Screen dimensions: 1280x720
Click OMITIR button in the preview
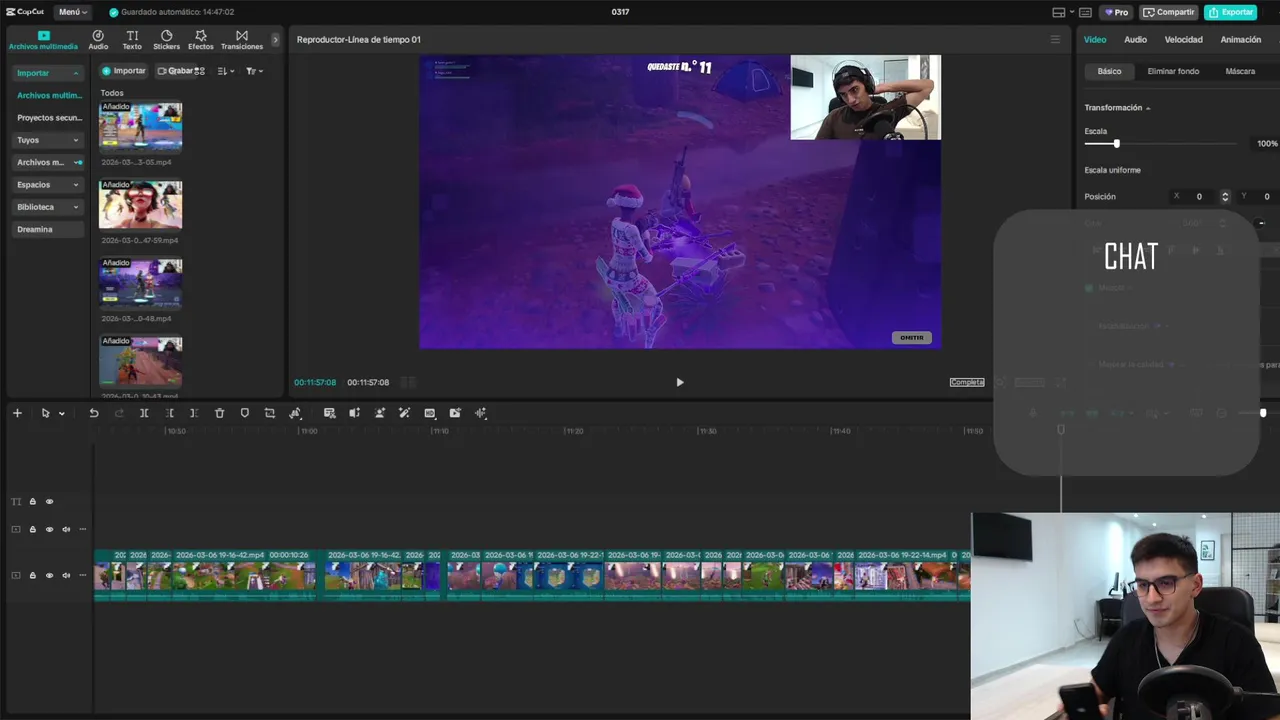pos(912,338)
